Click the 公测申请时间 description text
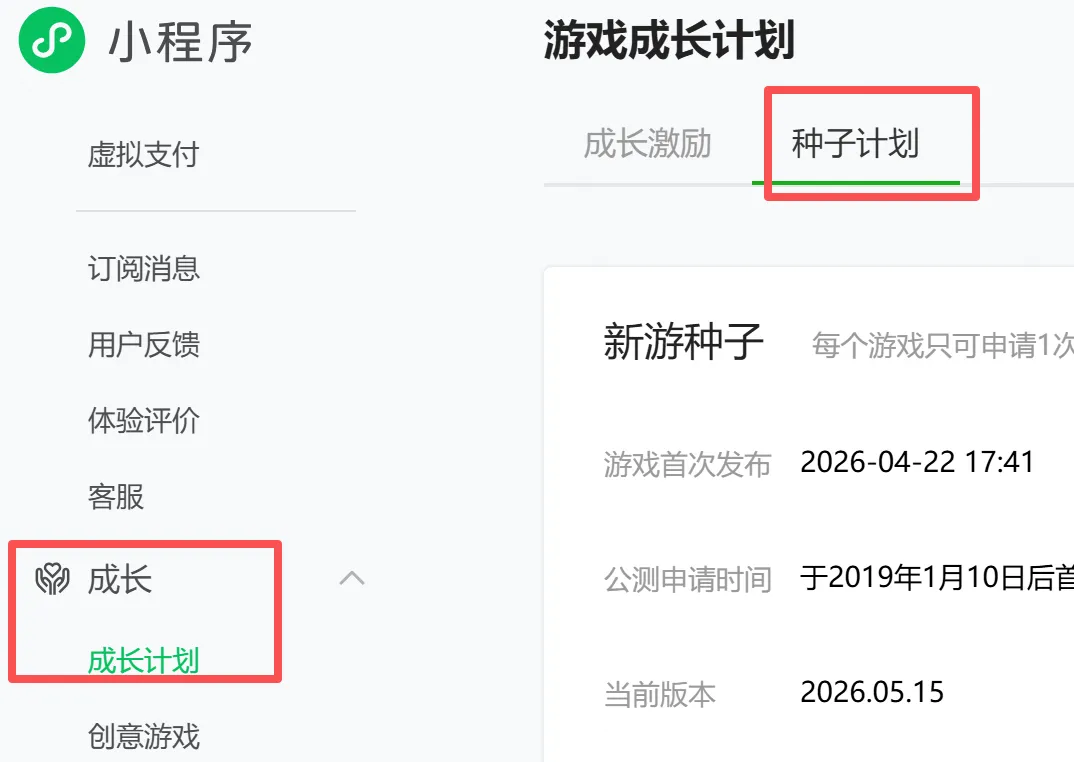 tap(937, 578)
